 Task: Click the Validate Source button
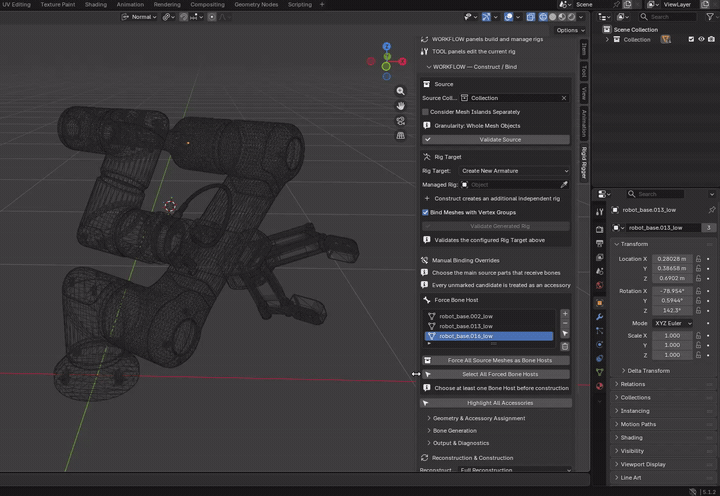(x=496, y=140)
